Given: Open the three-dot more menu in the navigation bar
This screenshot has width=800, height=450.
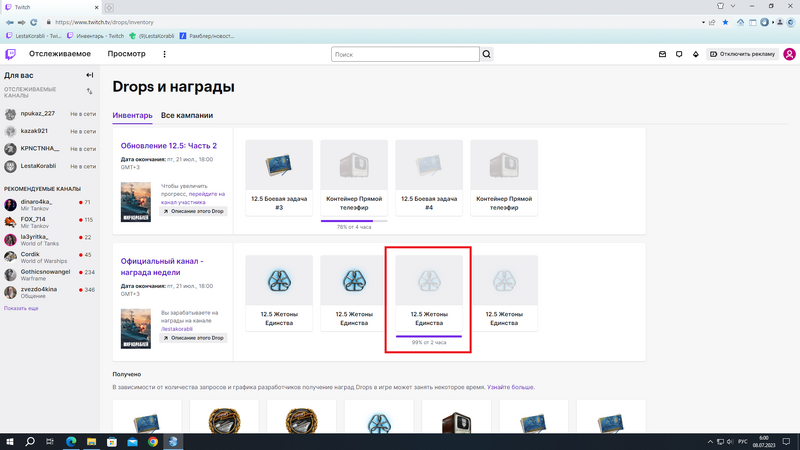Looking at the screenshot, I should point(165,54).
